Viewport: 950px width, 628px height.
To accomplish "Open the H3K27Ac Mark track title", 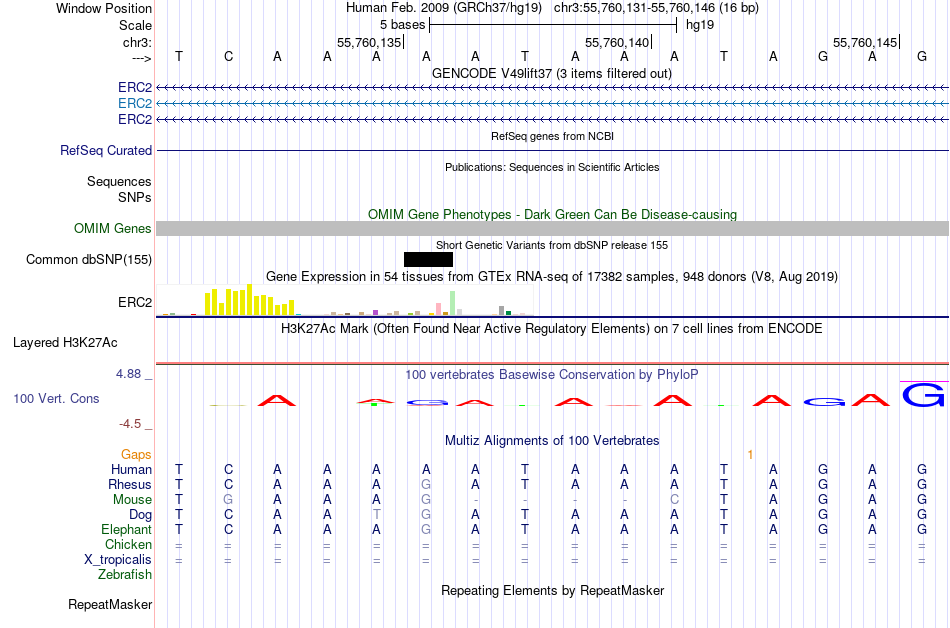I will (552, 329).
